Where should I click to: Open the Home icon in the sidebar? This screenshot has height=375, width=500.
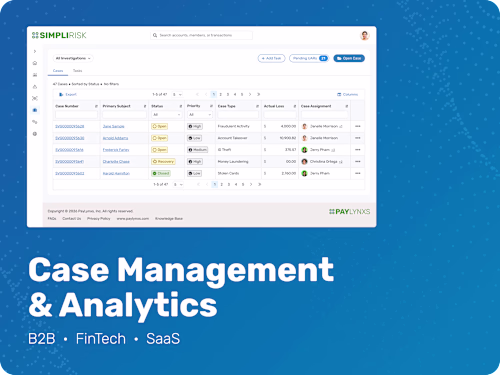[x=35, y=63]
